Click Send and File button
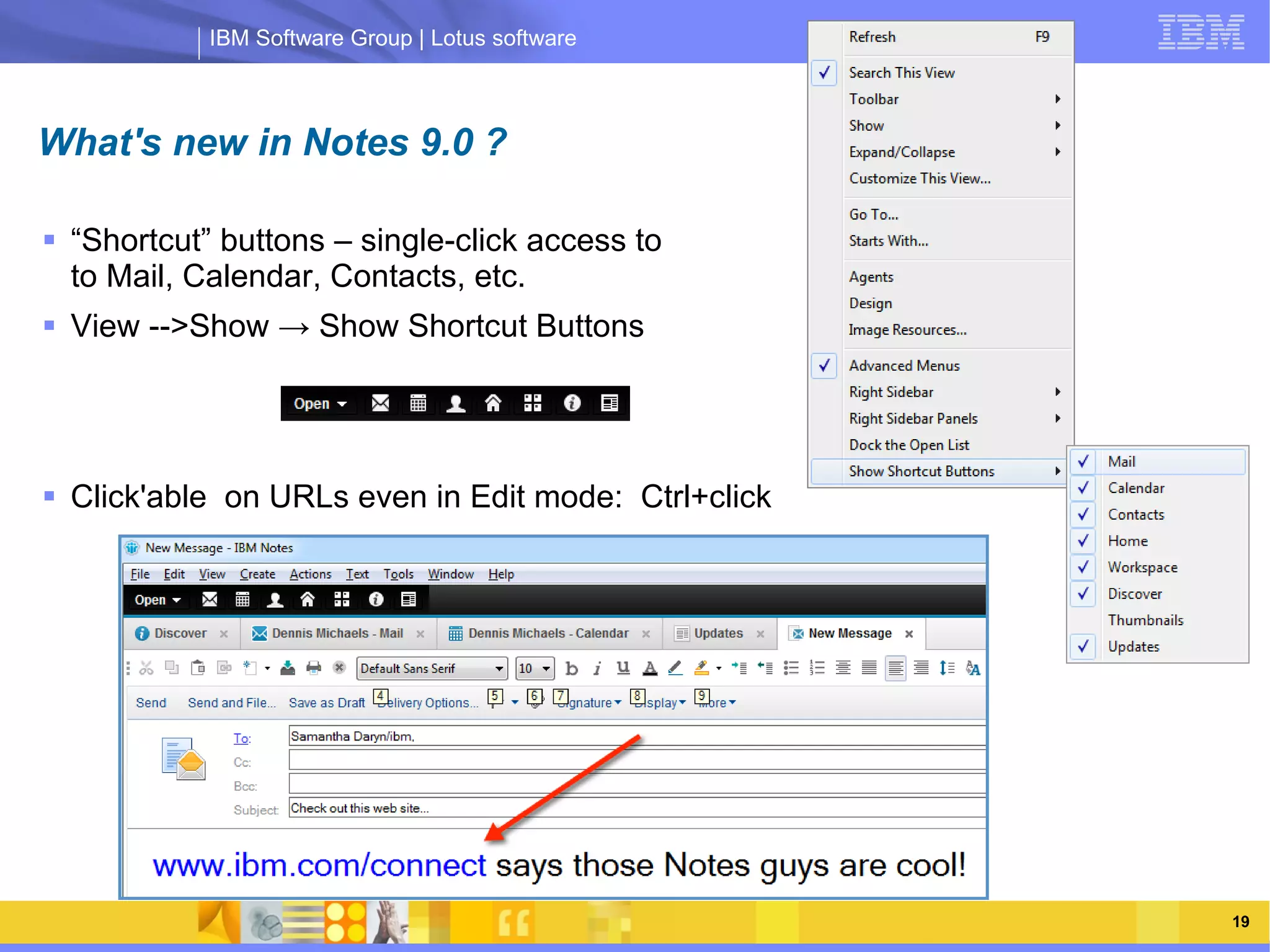Screen dimensions: 1270x952 point(232,703)
